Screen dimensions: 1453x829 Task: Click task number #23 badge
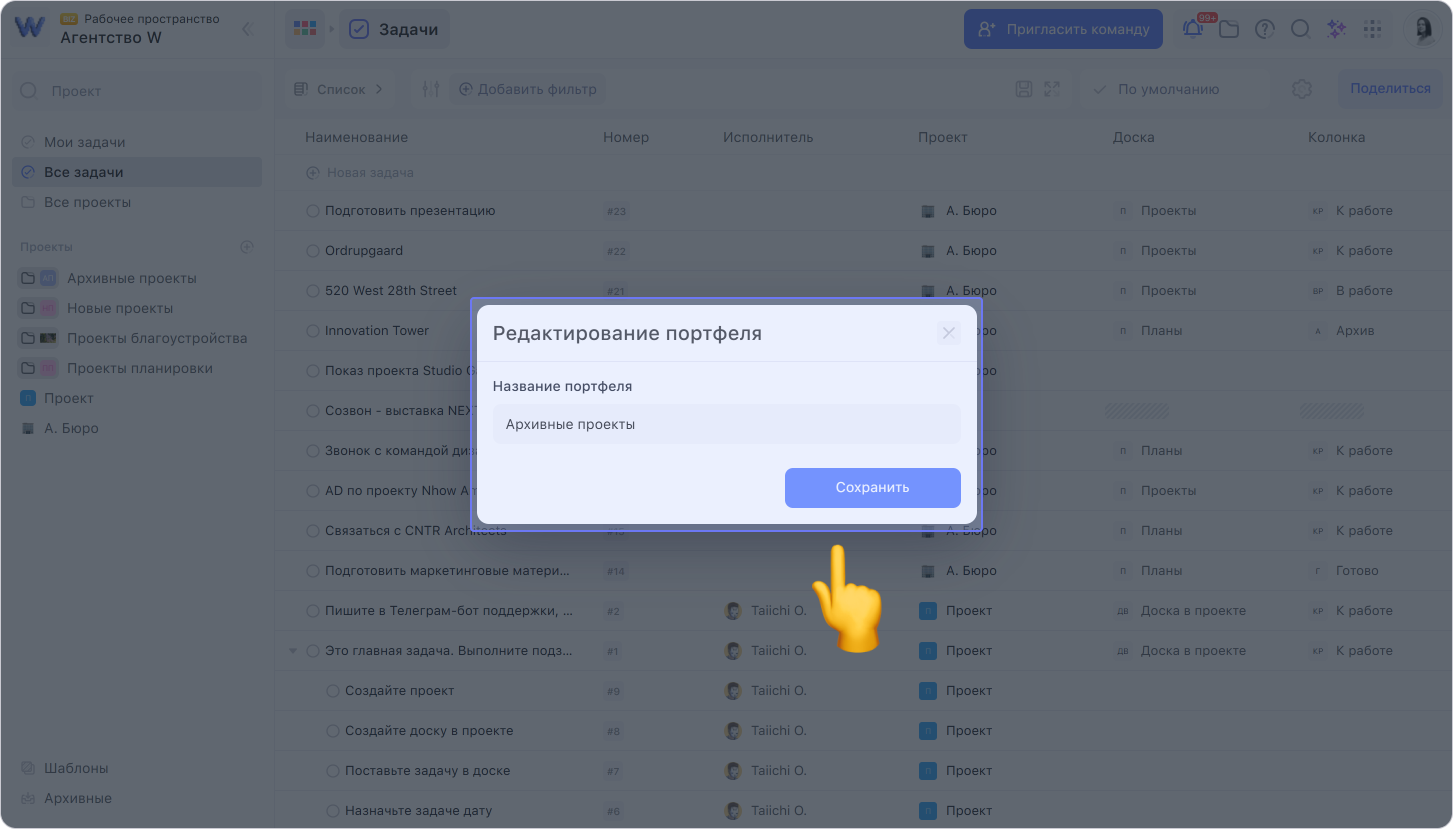[616, 211]
